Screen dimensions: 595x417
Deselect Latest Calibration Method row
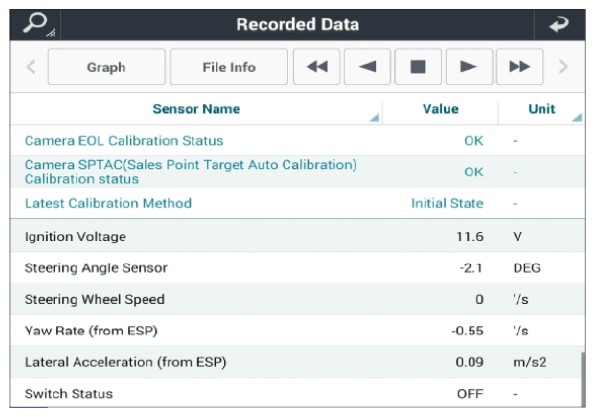(x=298, y=203)
